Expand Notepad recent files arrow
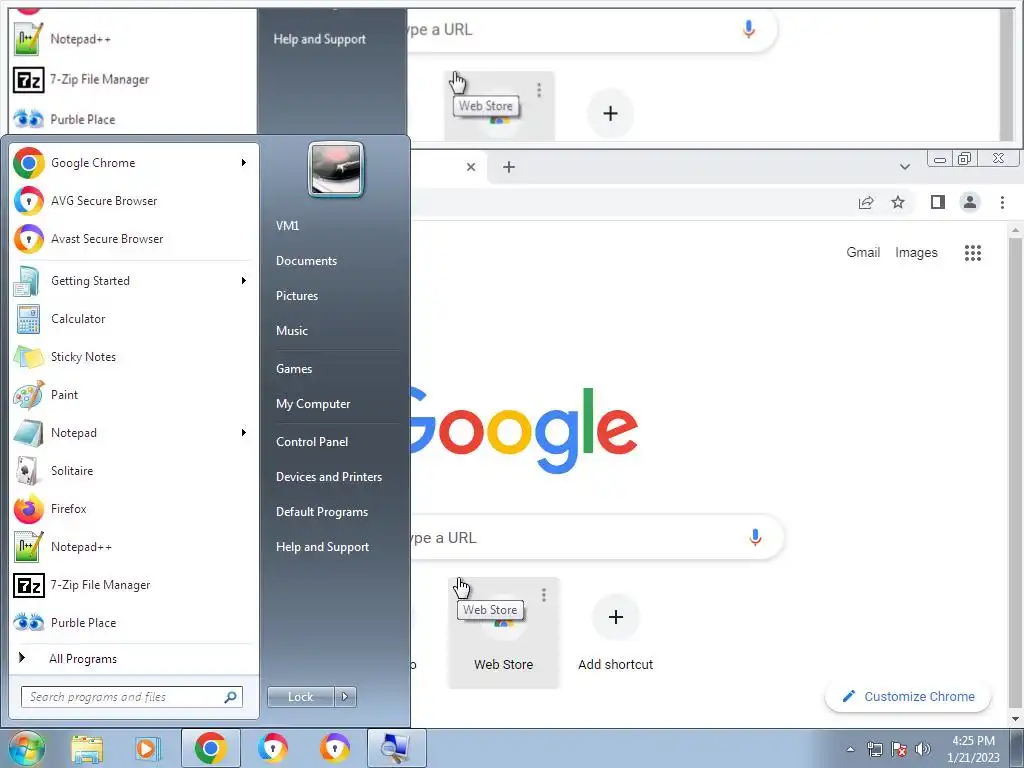 pyautogui.click(x=244, y=432)
